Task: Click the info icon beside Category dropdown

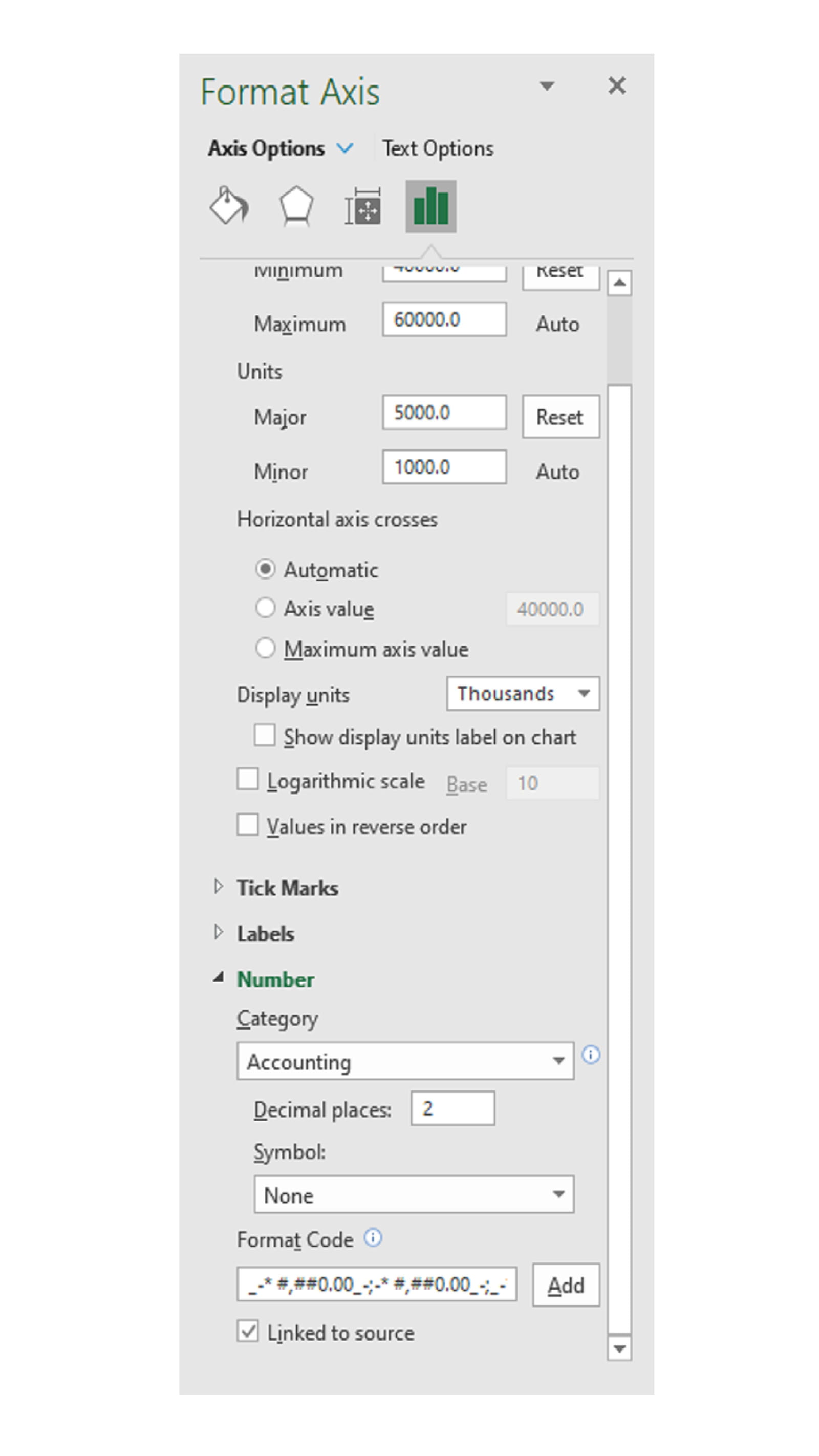Action: [591, 1055]
